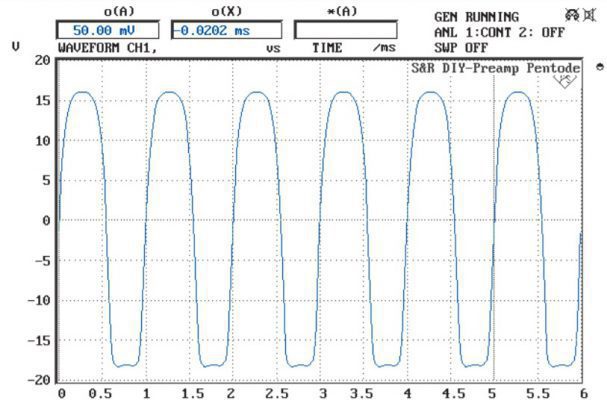Click the 5.5 tick on the time axis

(x=538, y=393)
